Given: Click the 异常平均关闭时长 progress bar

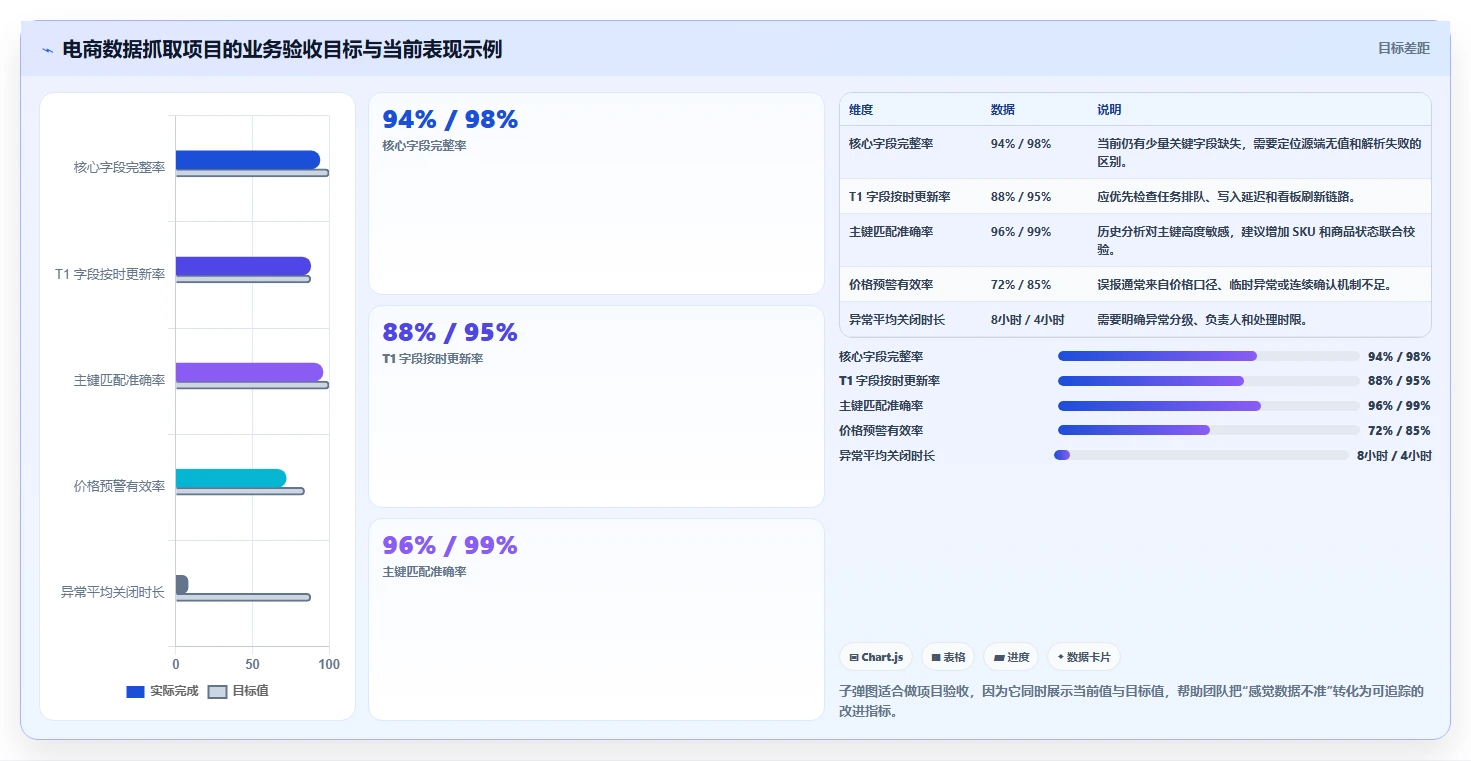Looking at the screenshot, I should [x=1201, y=455].
